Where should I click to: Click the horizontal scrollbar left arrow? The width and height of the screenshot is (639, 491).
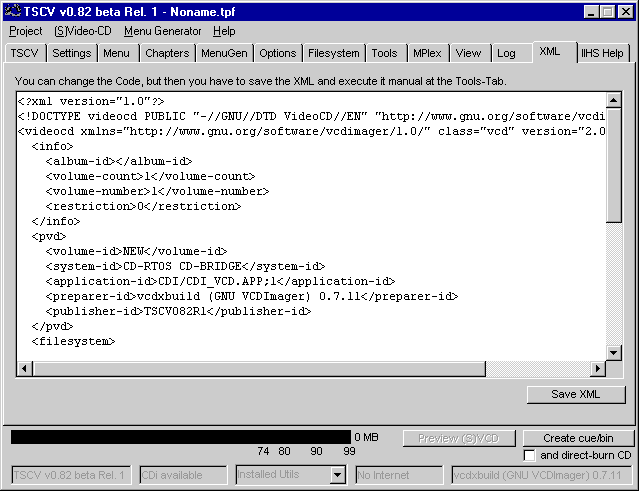(x=24, y=369)
